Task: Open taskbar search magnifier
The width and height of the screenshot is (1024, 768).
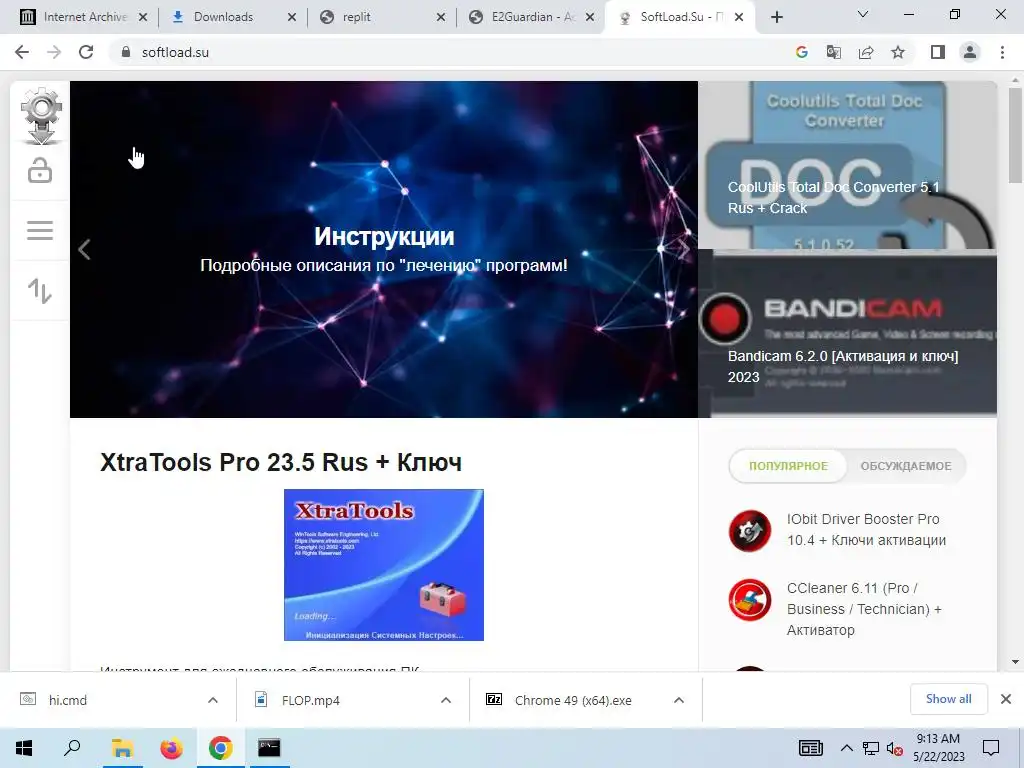Action: (72, 748)
